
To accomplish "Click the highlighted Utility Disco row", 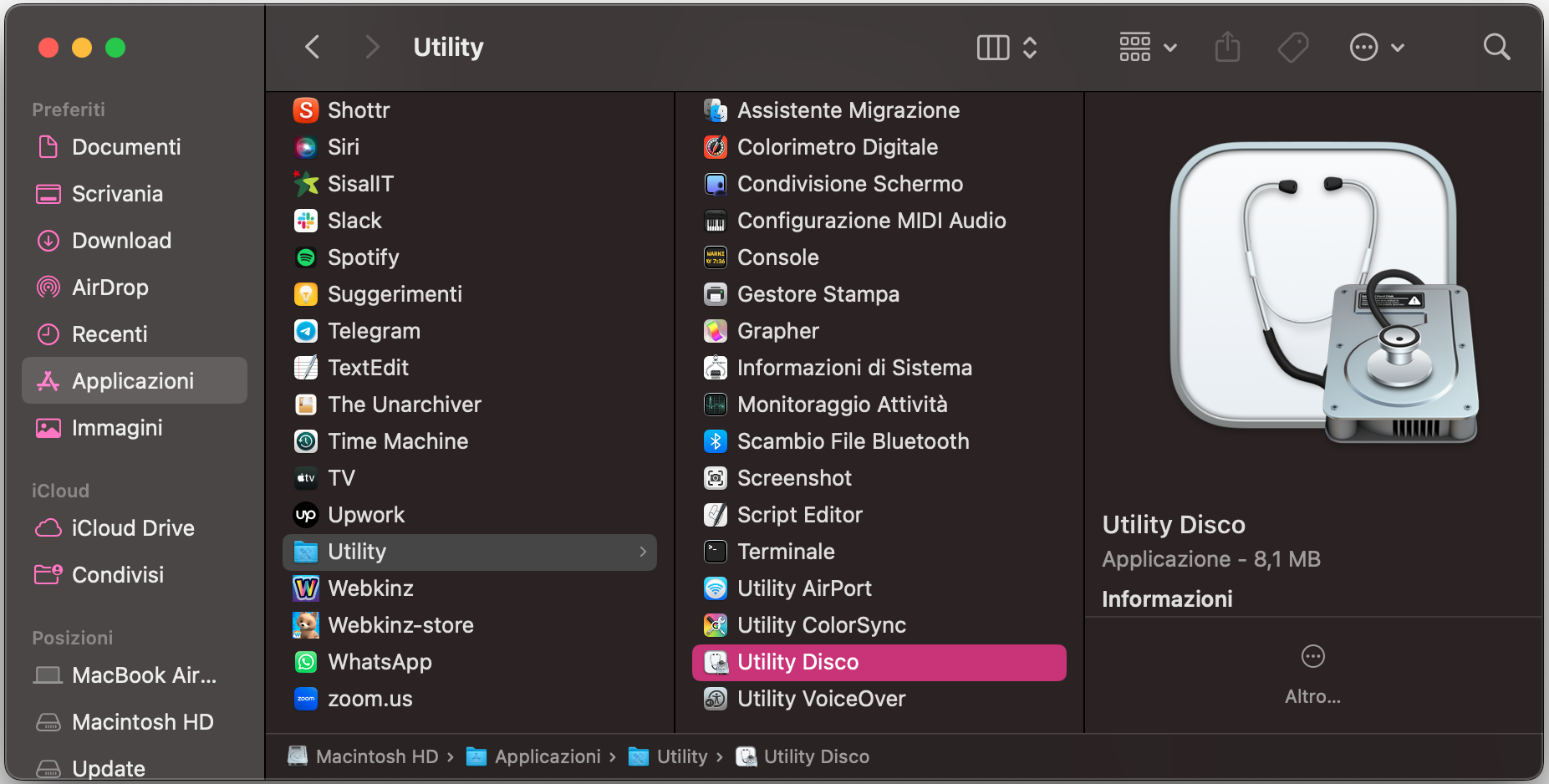I will point(879,662).
